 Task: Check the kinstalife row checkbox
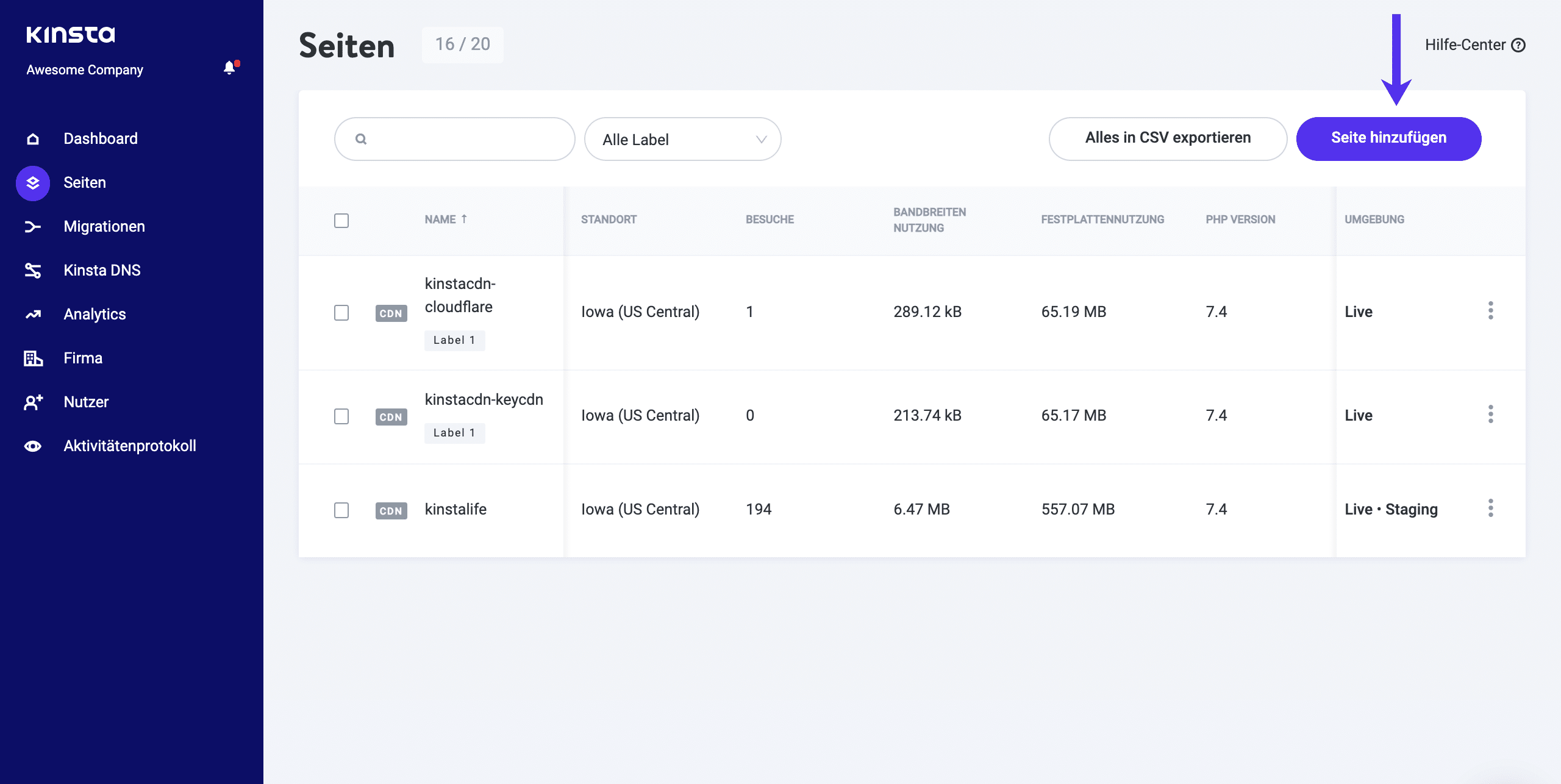click(341, 510)
